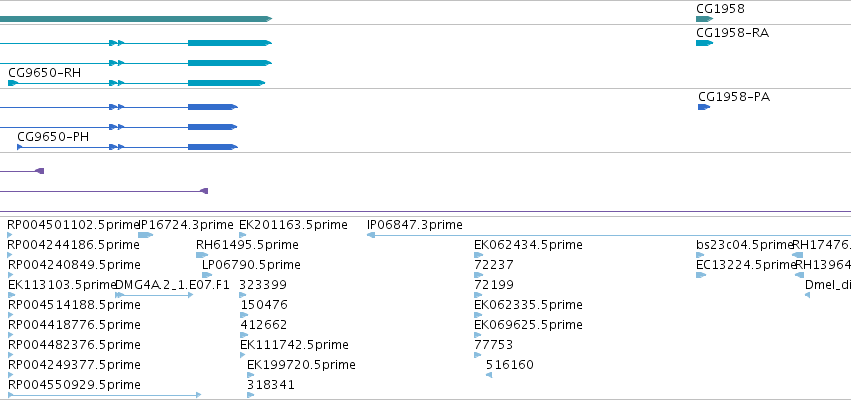The image size is (851, 400).
Task: Click the large CG9650-RH final exon box
Action: 226,83
